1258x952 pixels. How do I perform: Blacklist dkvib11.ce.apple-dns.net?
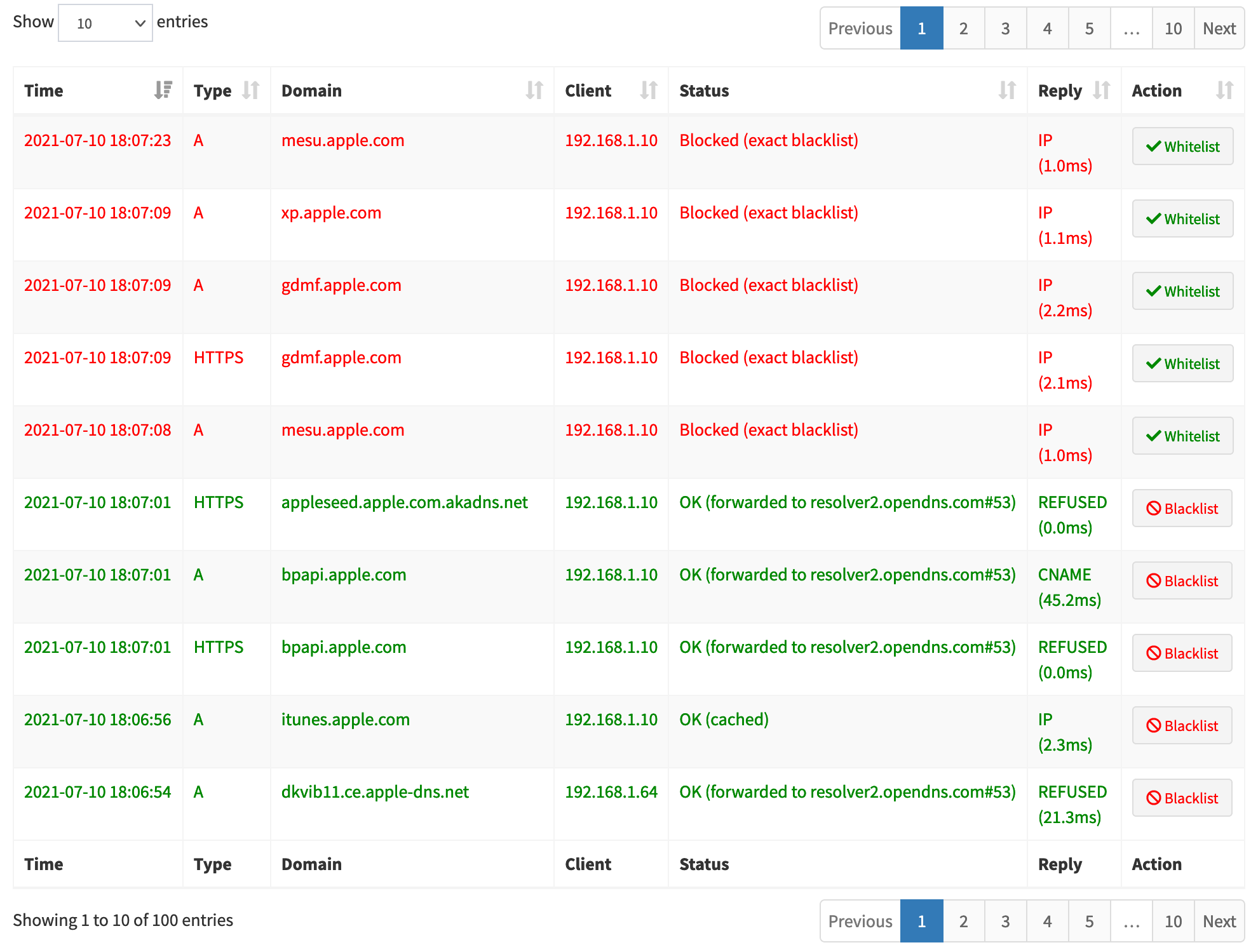pos(1182,798)
